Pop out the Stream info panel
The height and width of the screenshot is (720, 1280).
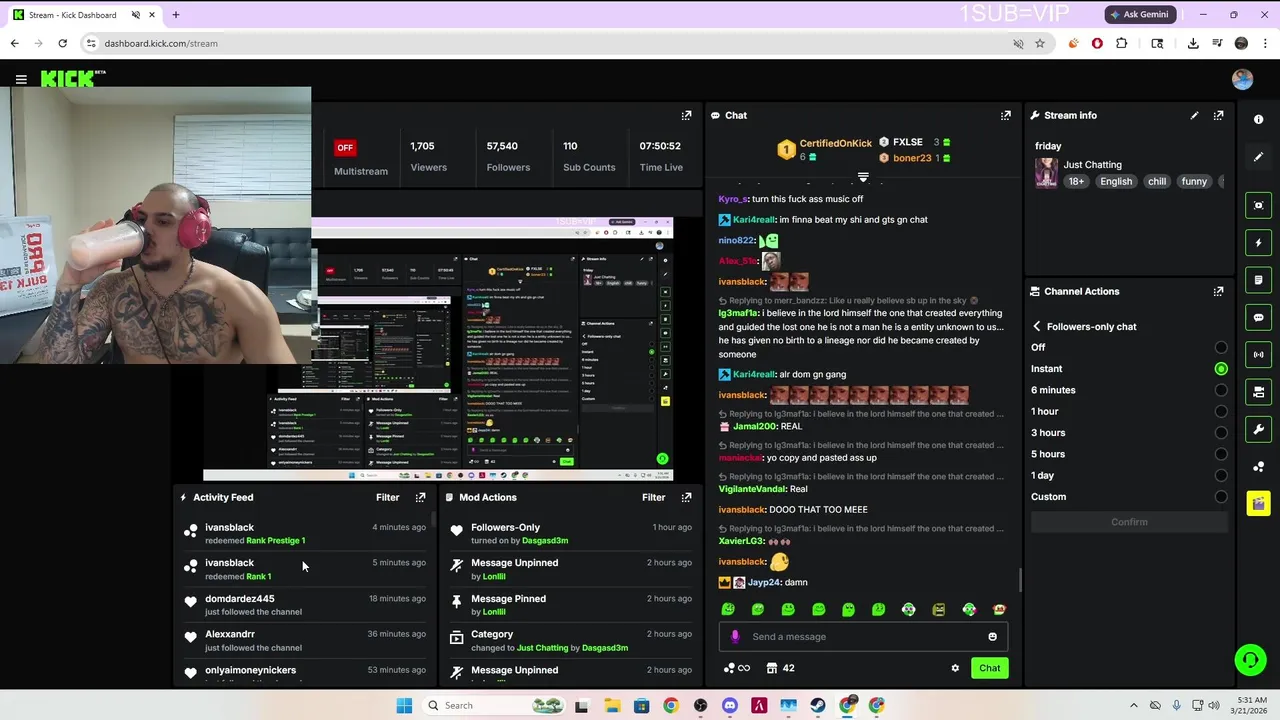[1218, 115]
